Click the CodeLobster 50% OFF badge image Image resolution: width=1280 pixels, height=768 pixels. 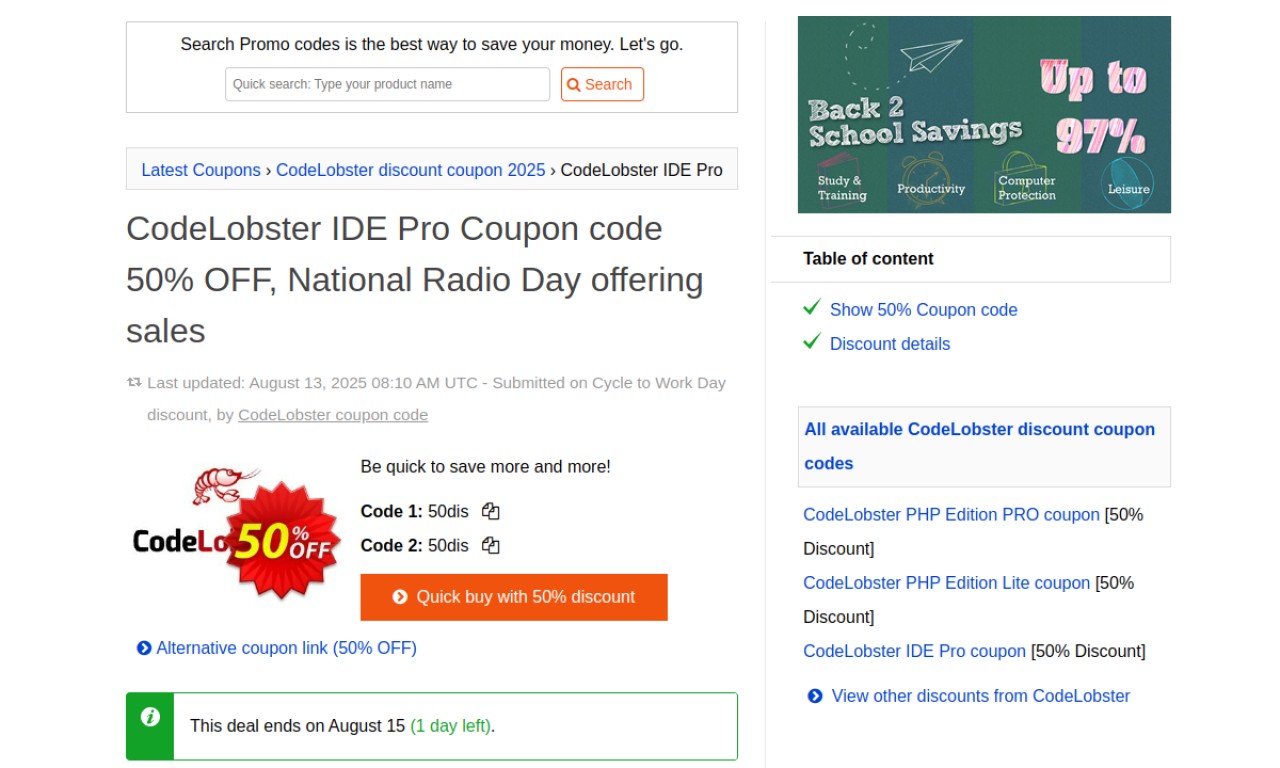pos(237,534)
